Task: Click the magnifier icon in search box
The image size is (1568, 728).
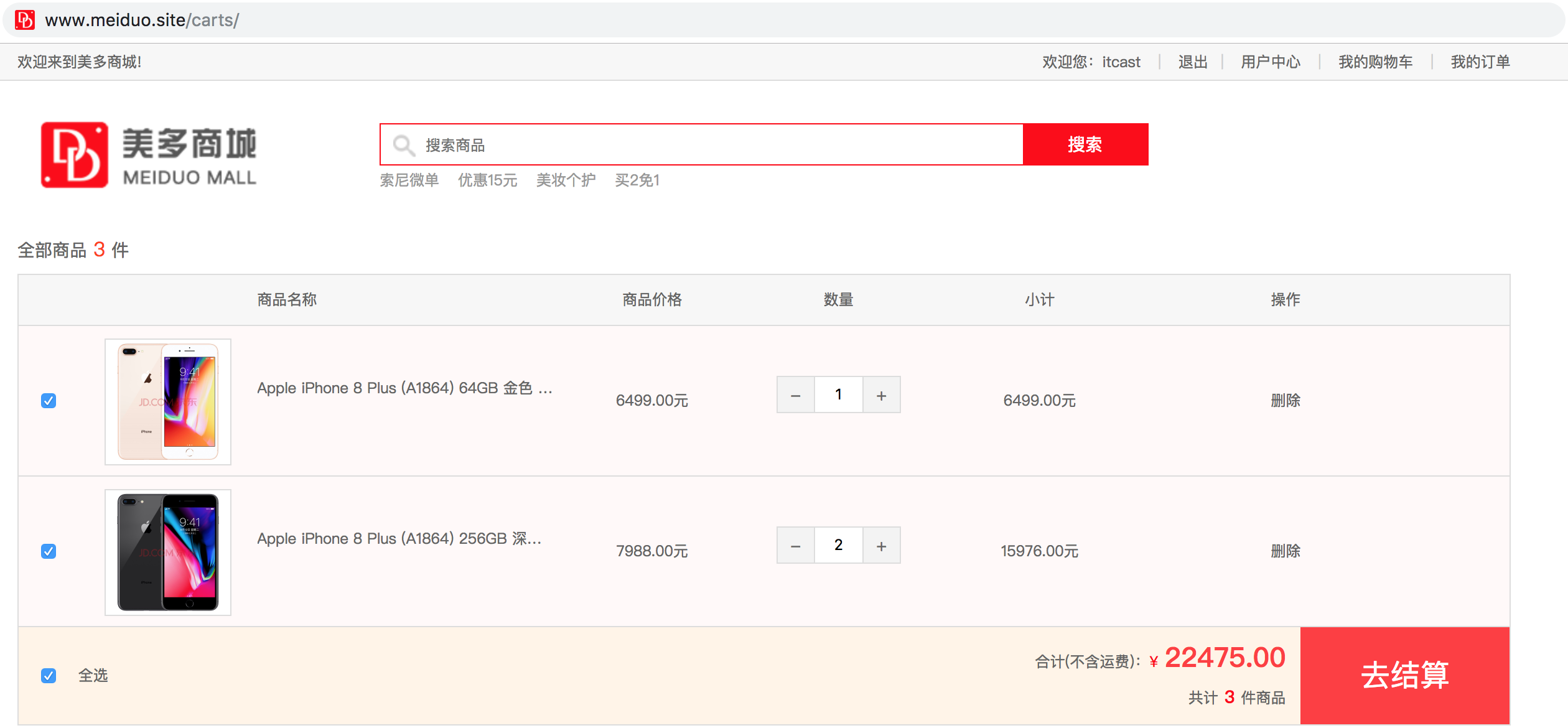Action: click(x=404, y=145)
